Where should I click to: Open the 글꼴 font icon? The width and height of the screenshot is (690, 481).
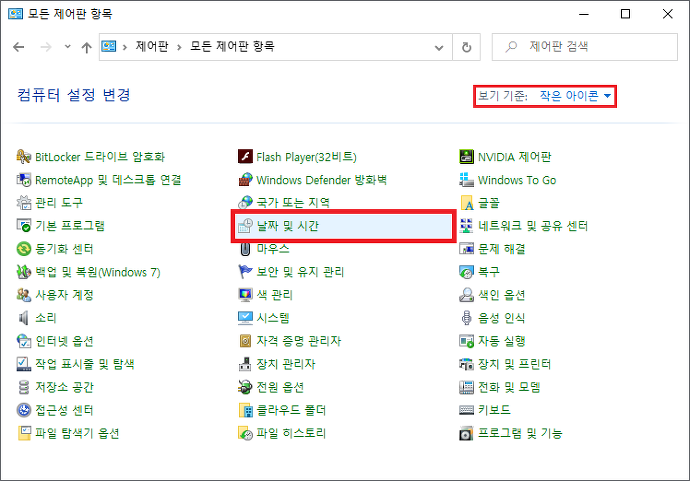[x=466, y=202]
